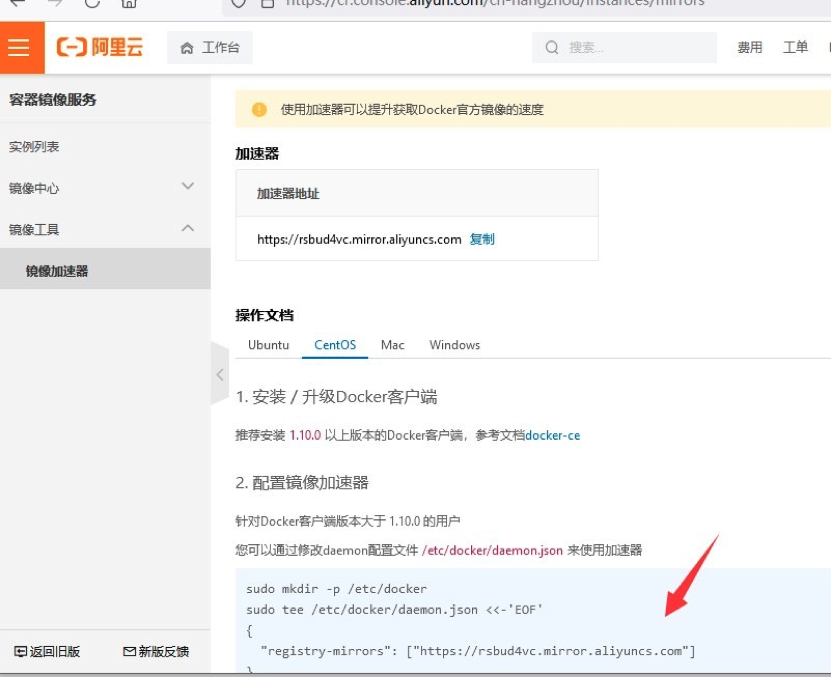Click the browser forward arrow
The image size is (832, 678).
(x=55, y=3)
